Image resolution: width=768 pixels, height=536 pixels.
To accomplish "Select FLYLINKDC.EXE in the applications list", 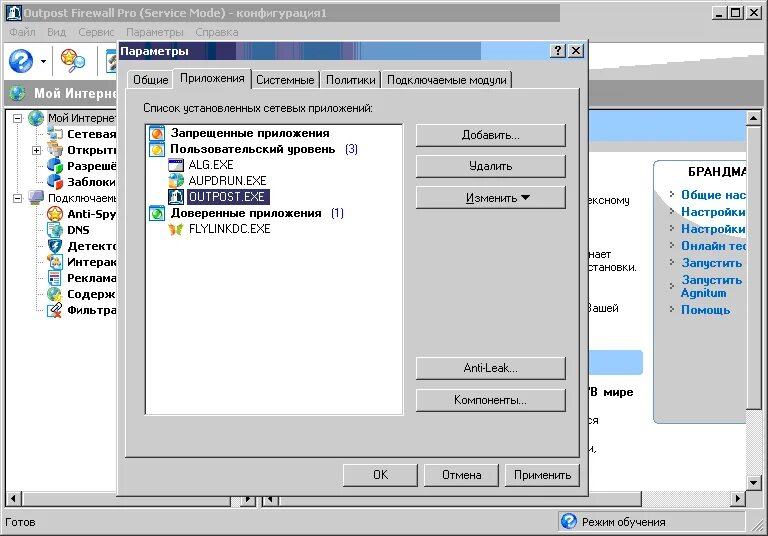I will [x=229, y=229].
